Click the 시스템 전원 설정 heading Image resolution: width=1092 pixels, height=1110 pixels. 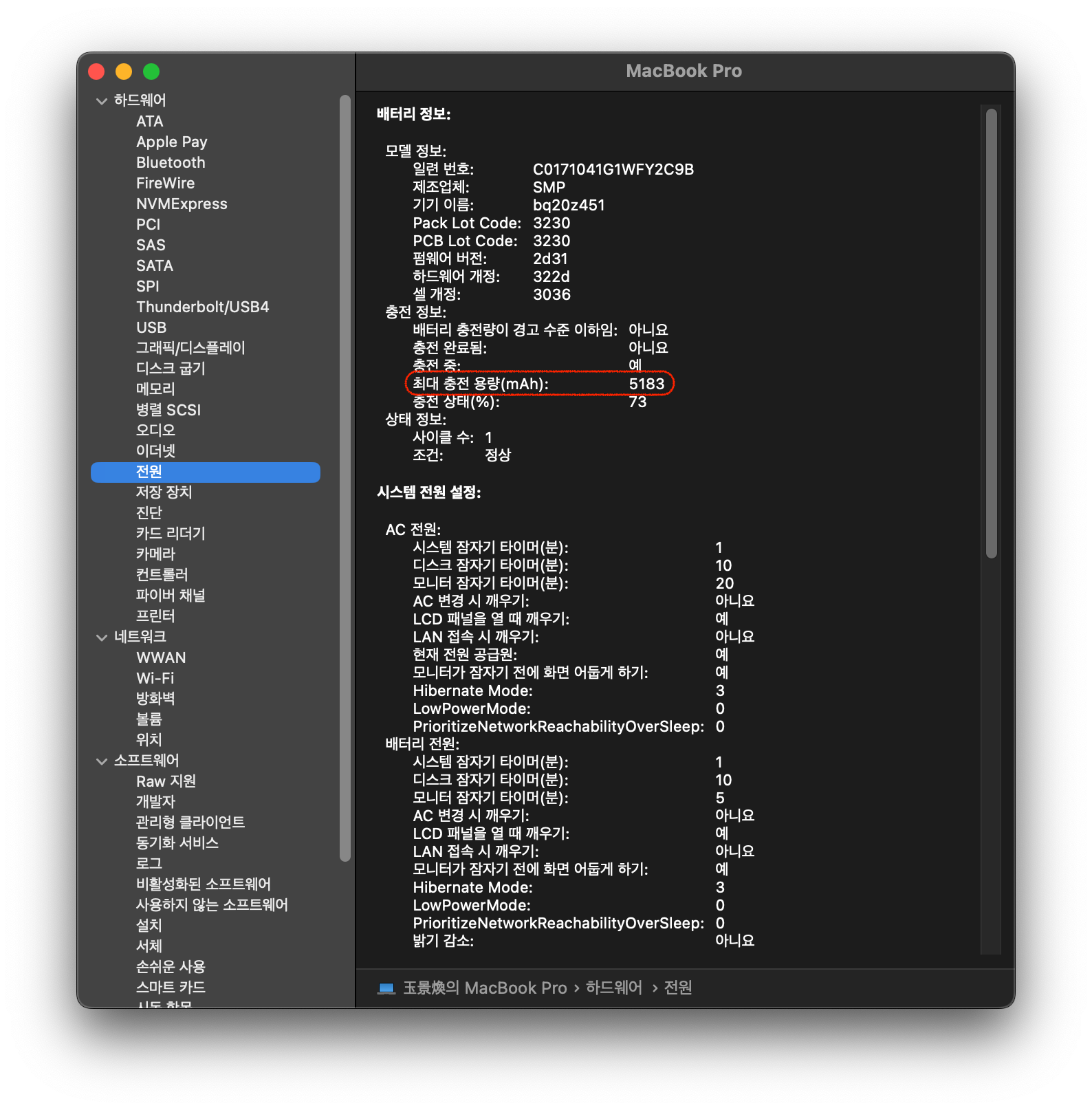tap(428, 492)
